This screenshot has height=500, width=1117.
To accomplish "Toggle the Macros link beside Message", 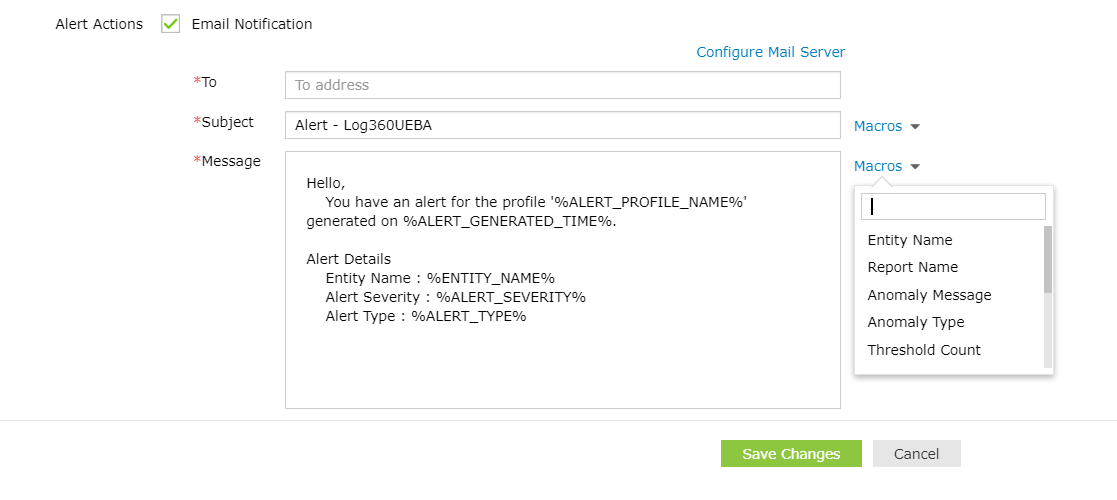I will pyautogui.click(x=878, y=166).
